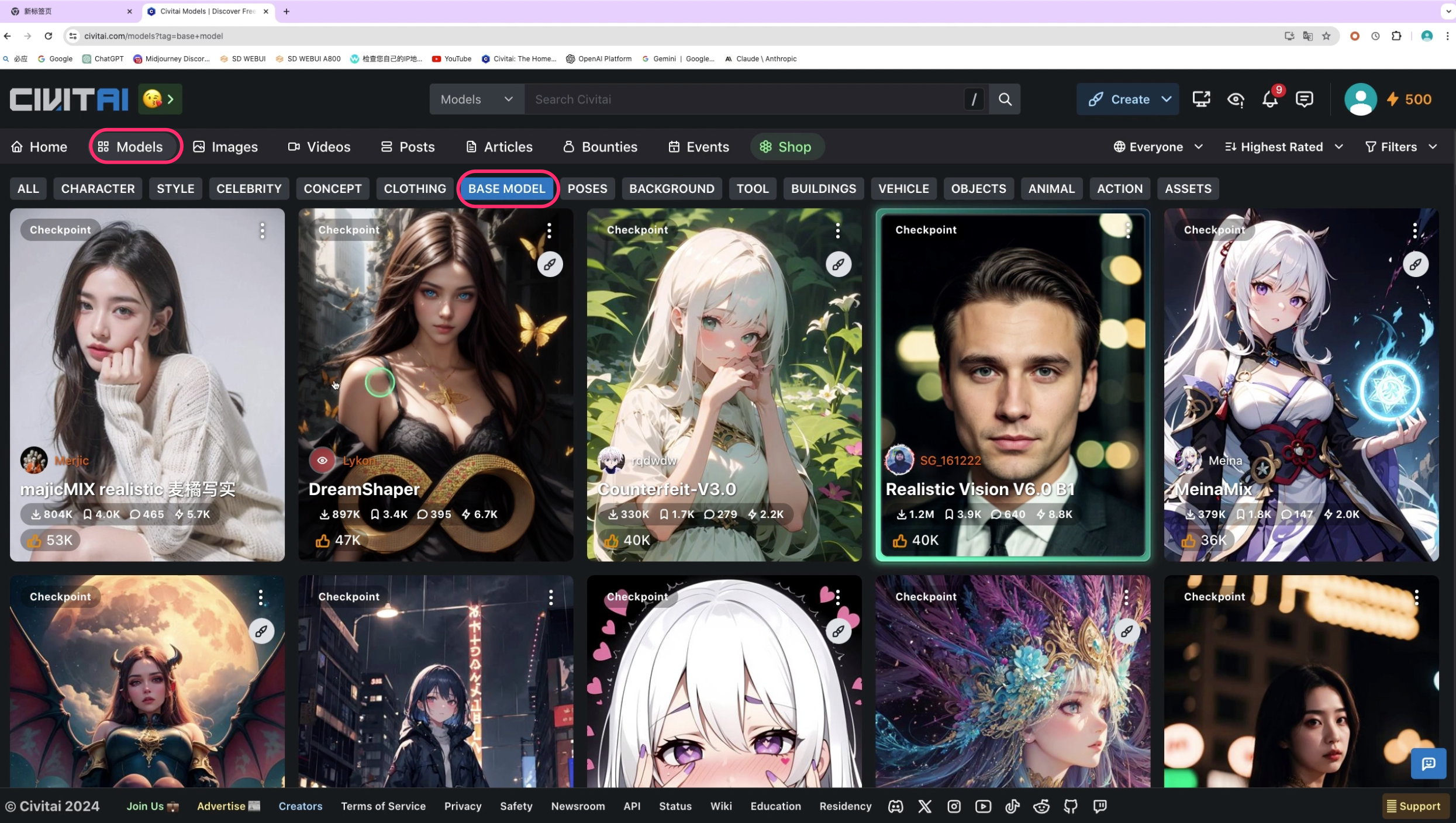Image resolution: width=1456 pixels, height=823 pixels.
Task: Open the Twitch footer icon
Action: pos(1100,807)
